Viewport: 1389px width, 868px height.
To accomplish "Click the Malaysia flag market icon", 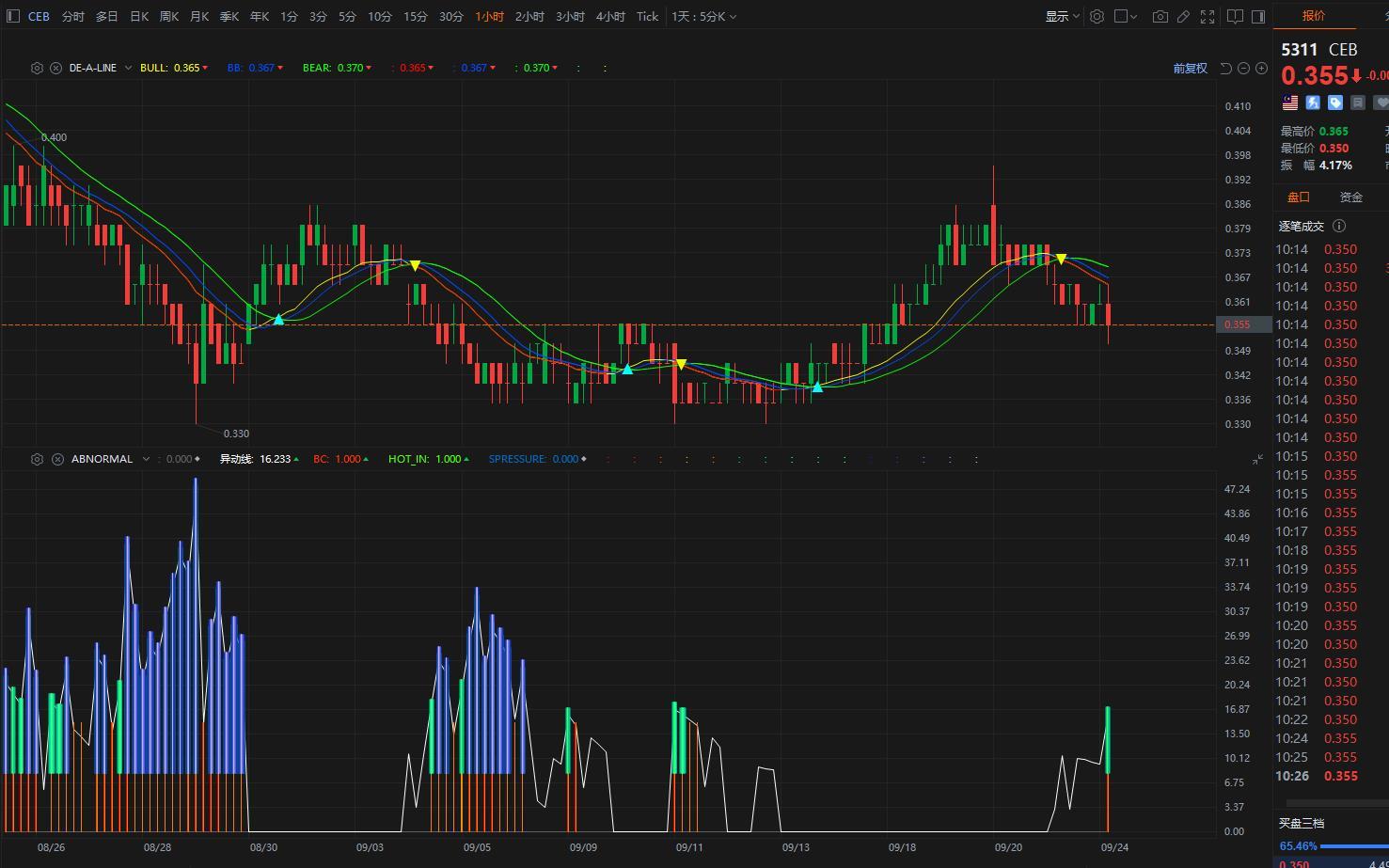I will (1289, 103).
